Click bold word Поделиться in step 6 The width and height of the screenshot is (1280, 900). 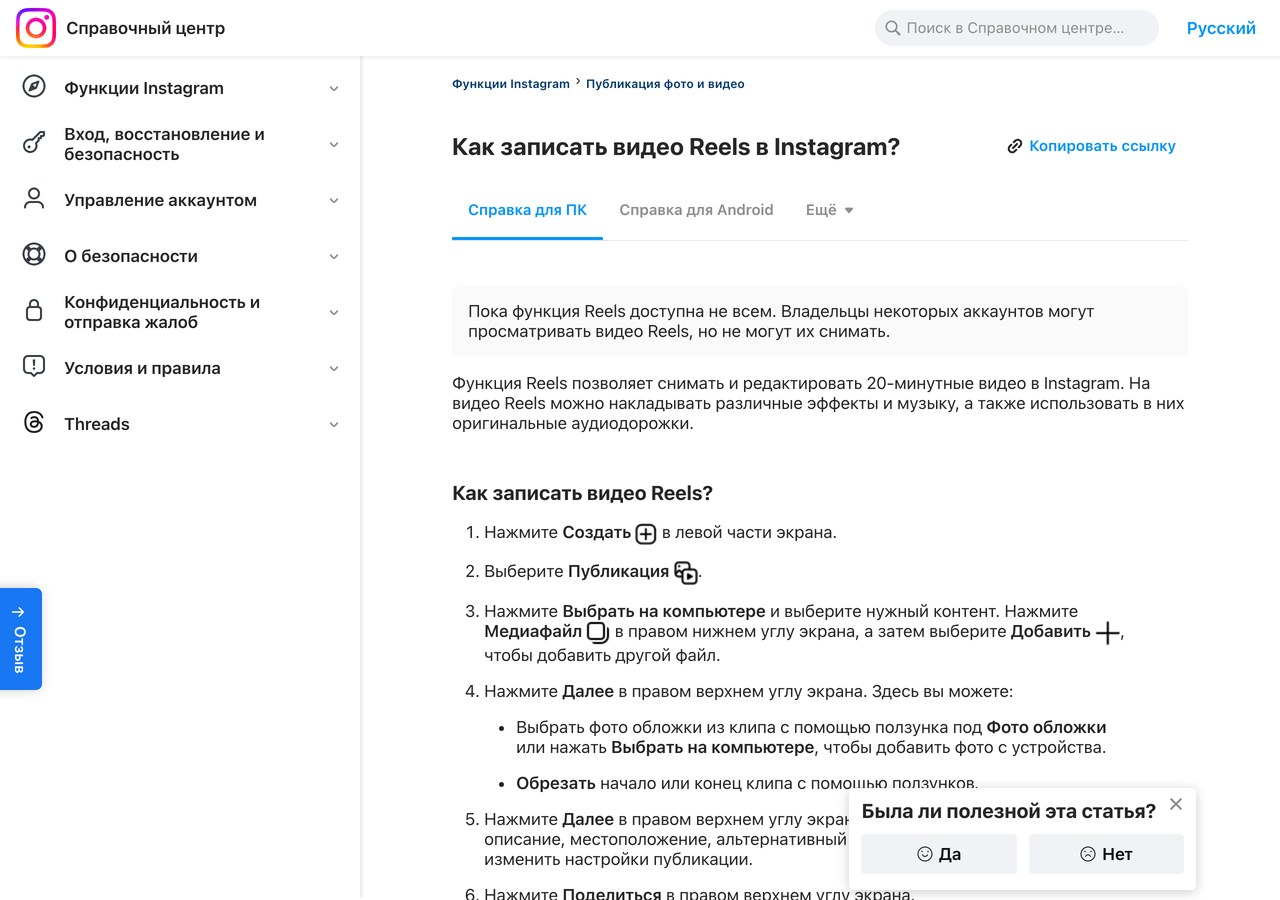(x=612, y=894)
